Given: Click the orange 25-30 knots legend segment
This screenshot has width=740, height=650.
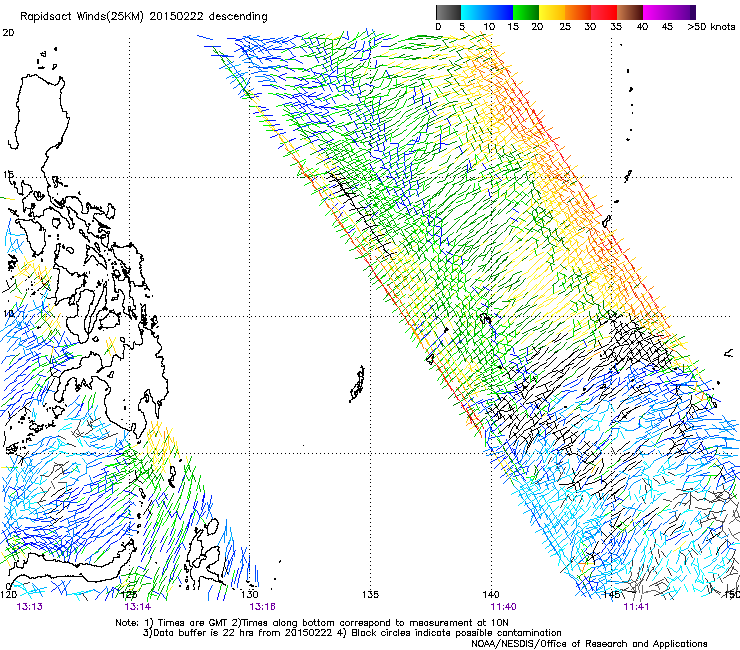Looking at the screenshot, I should [x=578, y=12].
